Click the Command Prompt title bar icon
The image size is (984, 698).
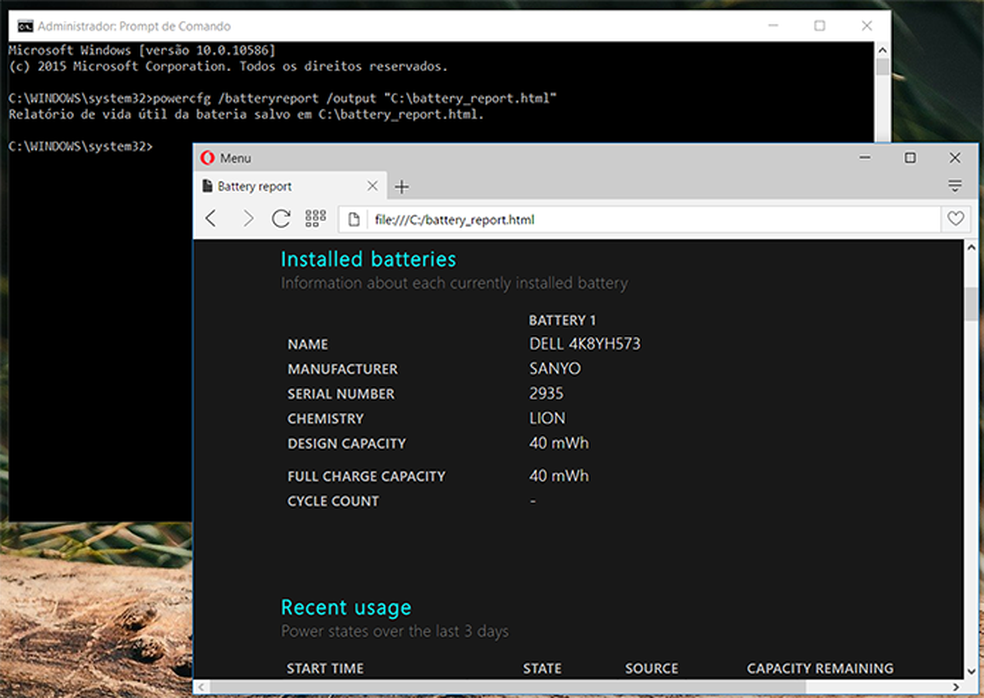[x=24, y=26]
